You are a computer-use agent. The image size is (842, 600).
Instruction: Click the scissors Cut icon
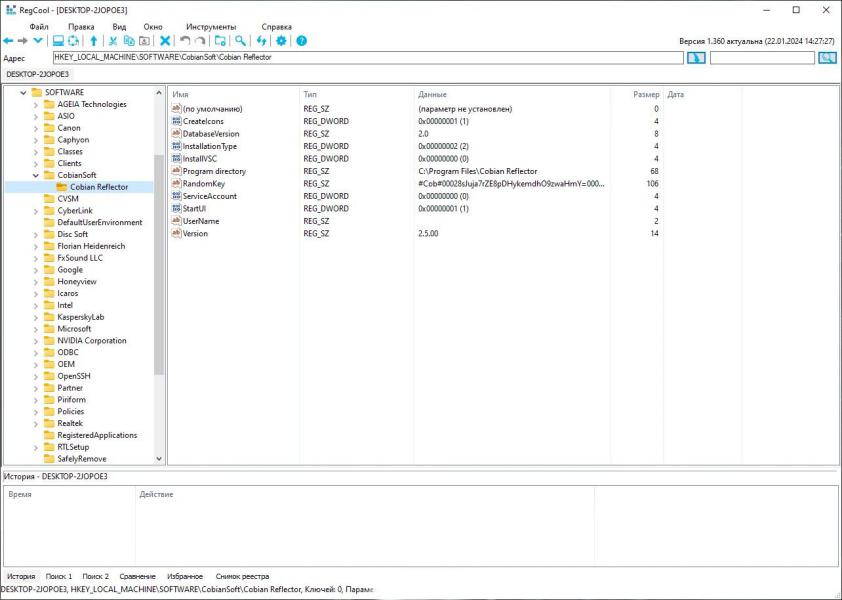click(x=113, y=41)
